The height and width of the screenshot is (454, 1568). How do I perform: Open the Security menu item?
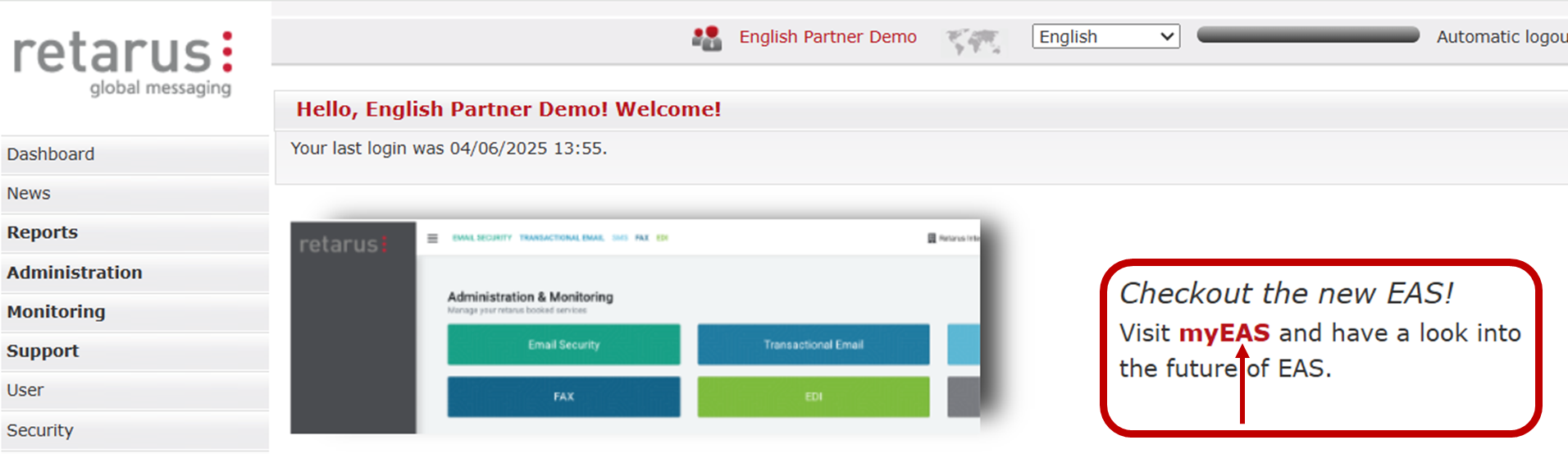pos(135,430)
